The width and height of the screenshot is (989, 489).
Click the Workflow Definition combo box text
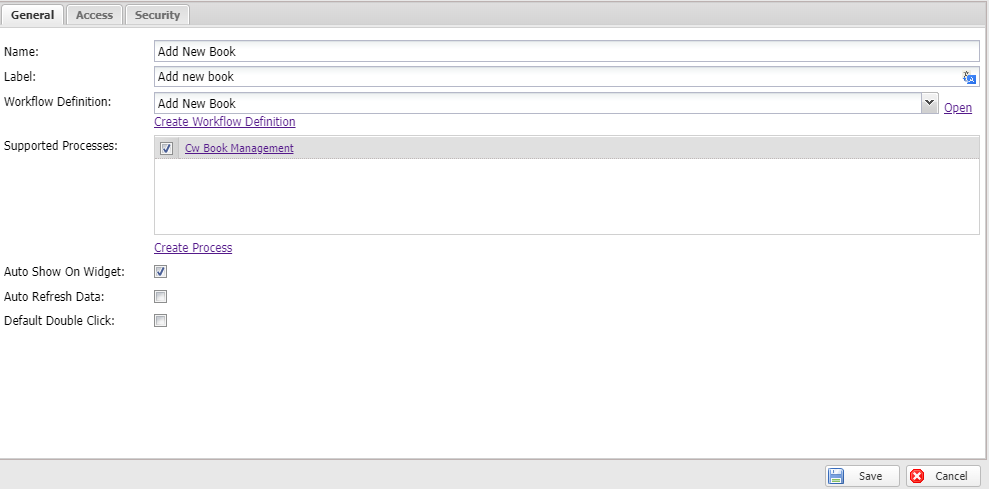click(x=537, y=103)
